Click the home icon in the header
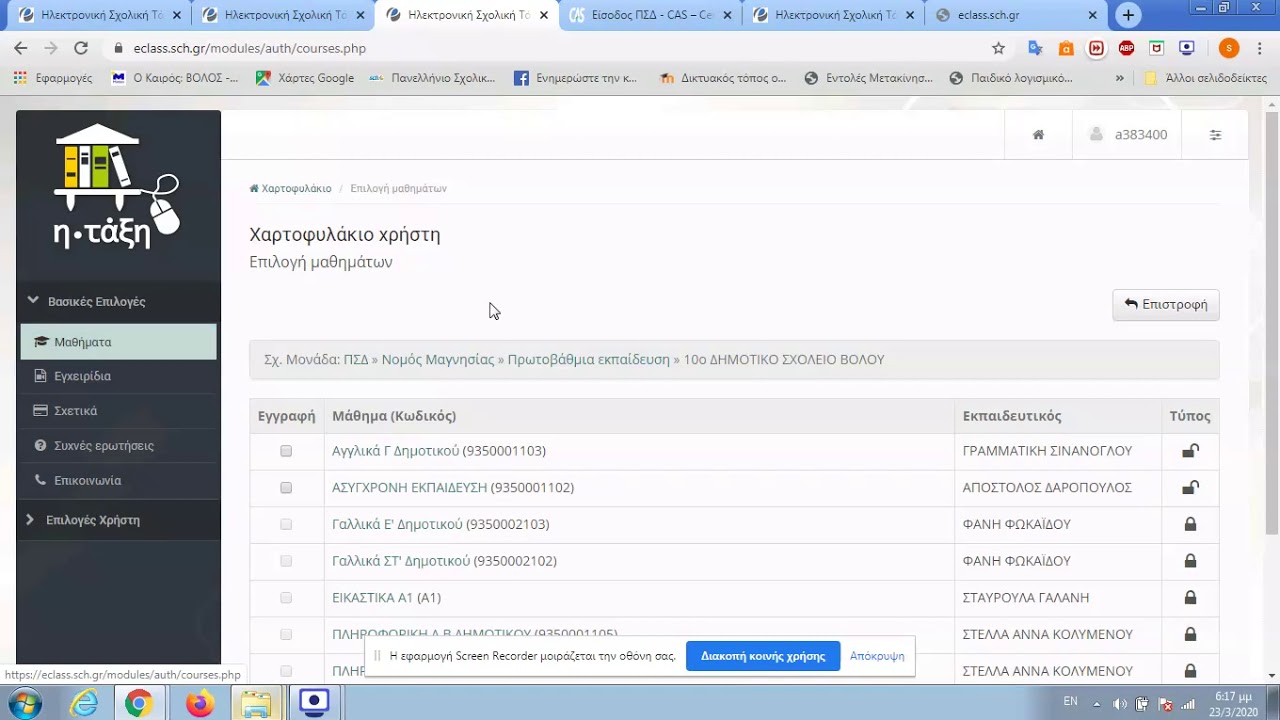The height and width of the screenshot is (720, 1280). [x=1038, y=135]
